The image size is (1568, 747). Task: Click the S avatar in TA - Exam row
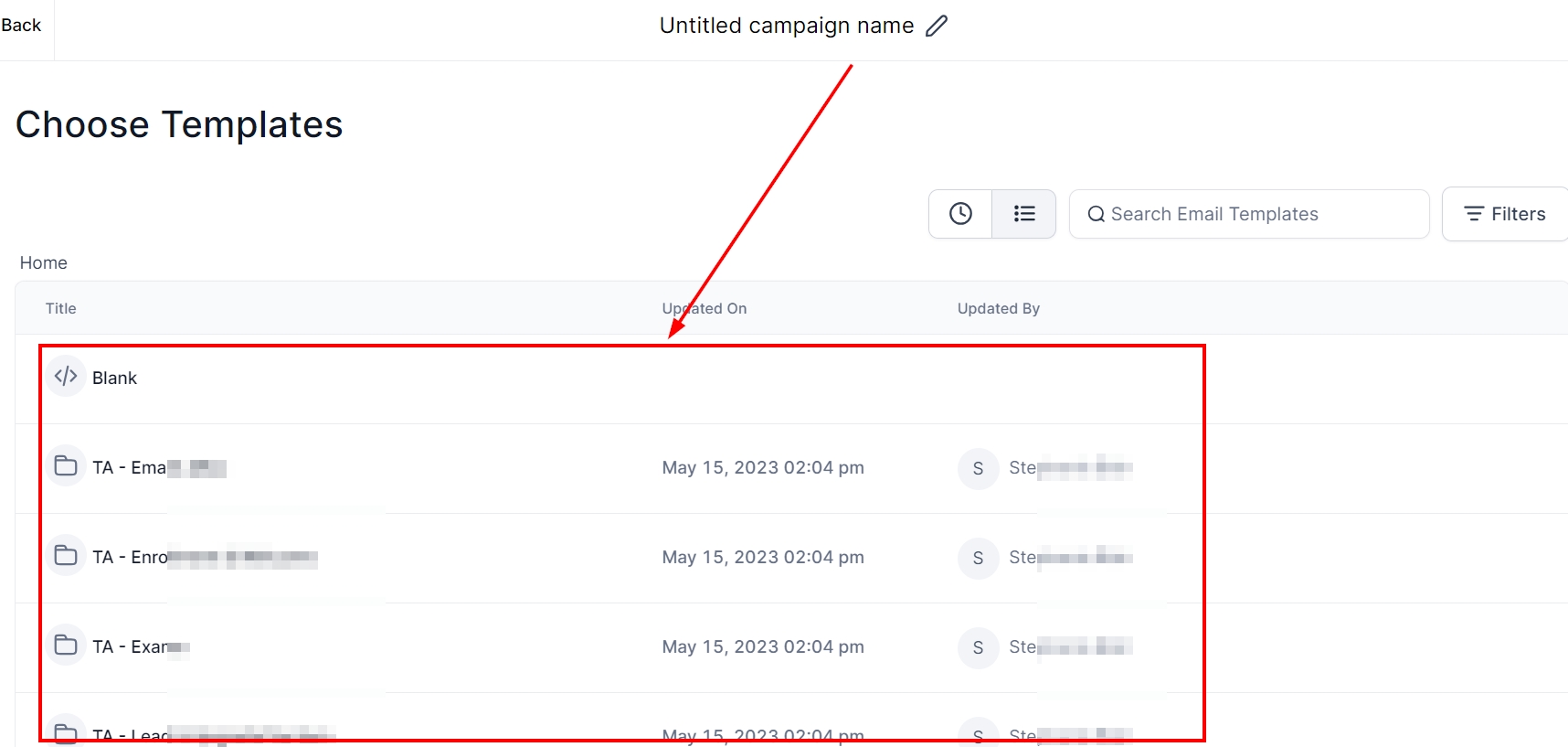coord(978,648)
